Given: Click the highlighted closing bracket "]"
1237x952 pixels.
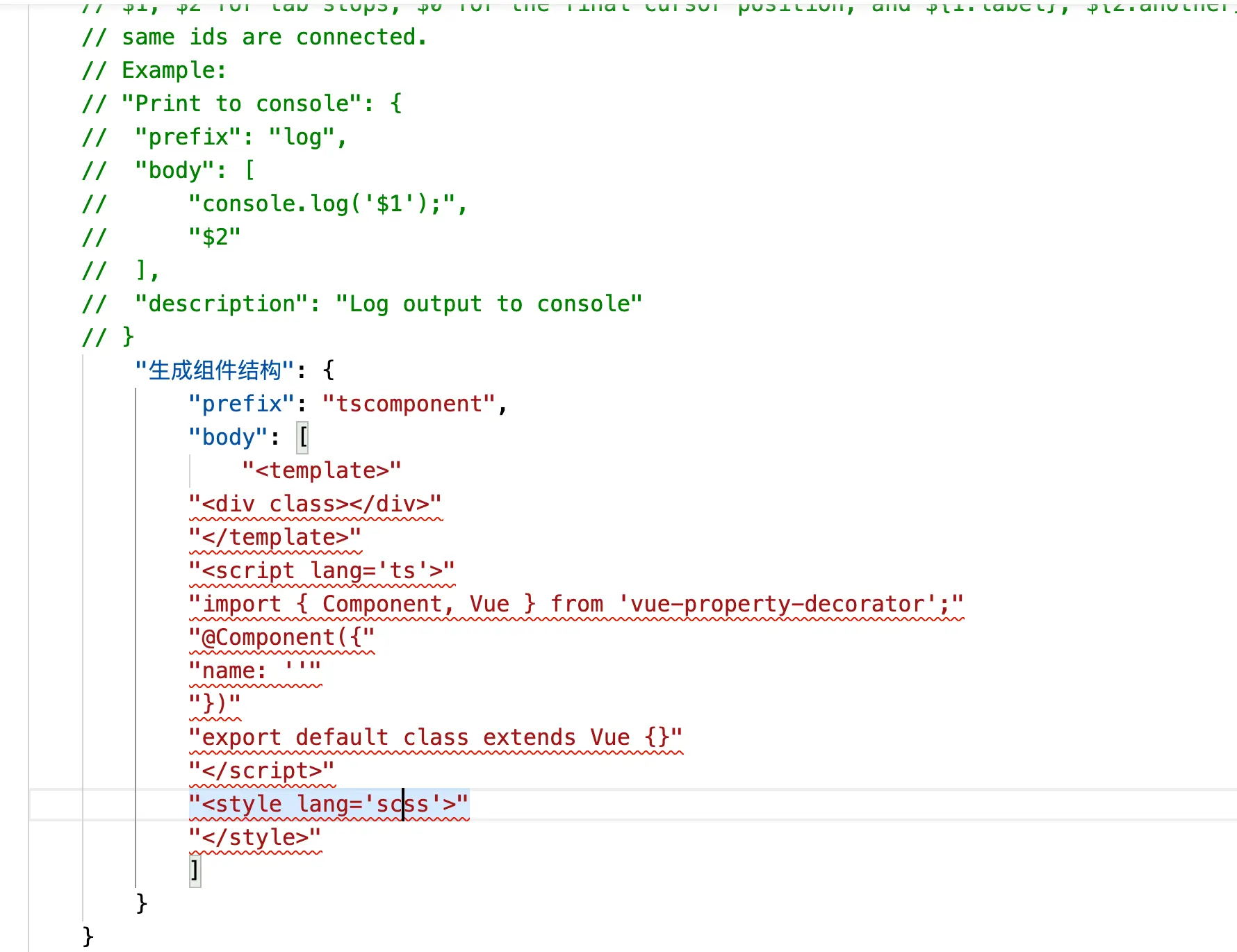Looking at the screenshot, I should pyautogui.click(x=195, y=871).
